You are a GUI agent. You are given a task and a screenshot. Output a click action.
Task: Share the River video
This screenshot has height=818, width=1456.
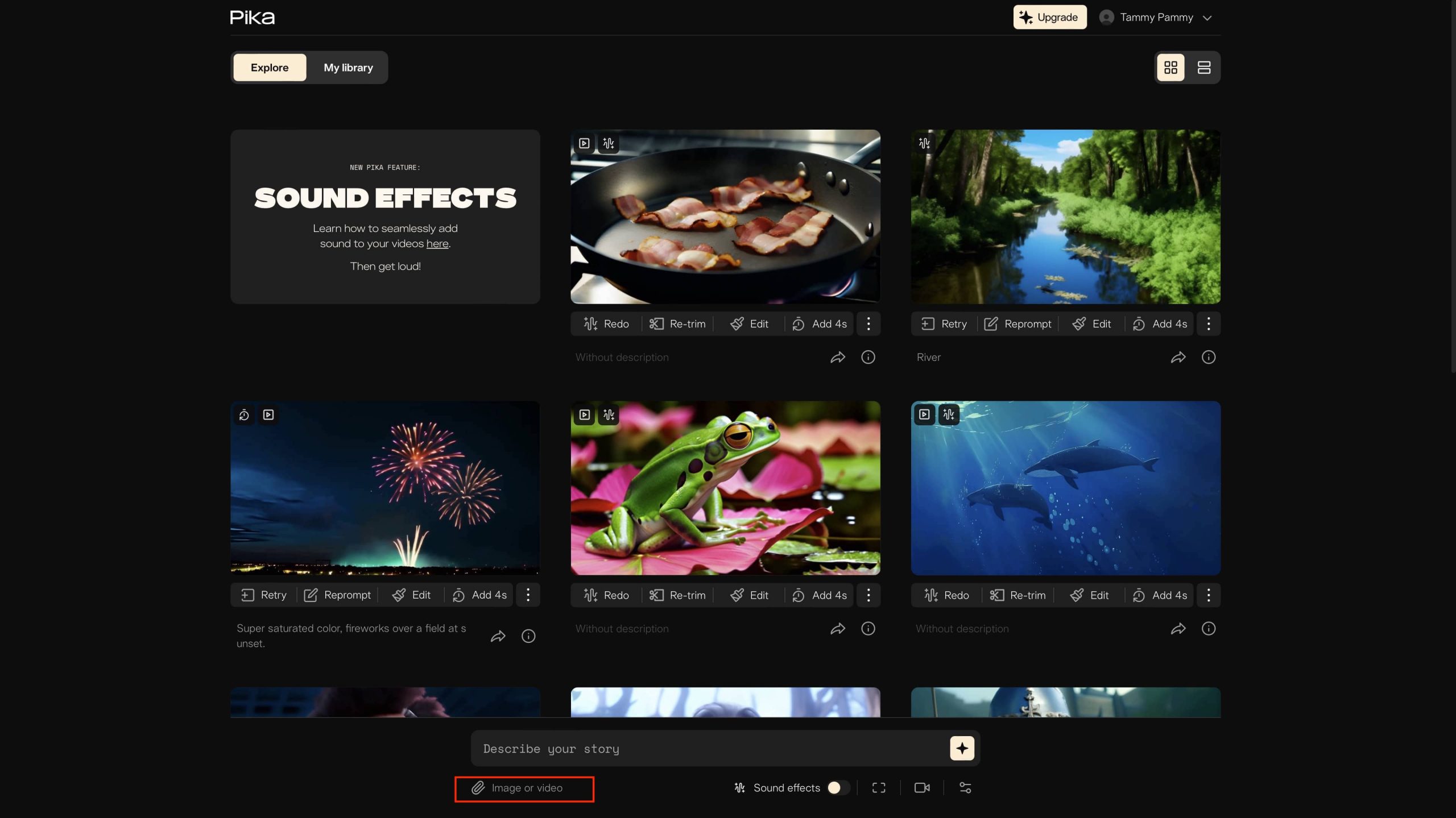pos(1178,358)
